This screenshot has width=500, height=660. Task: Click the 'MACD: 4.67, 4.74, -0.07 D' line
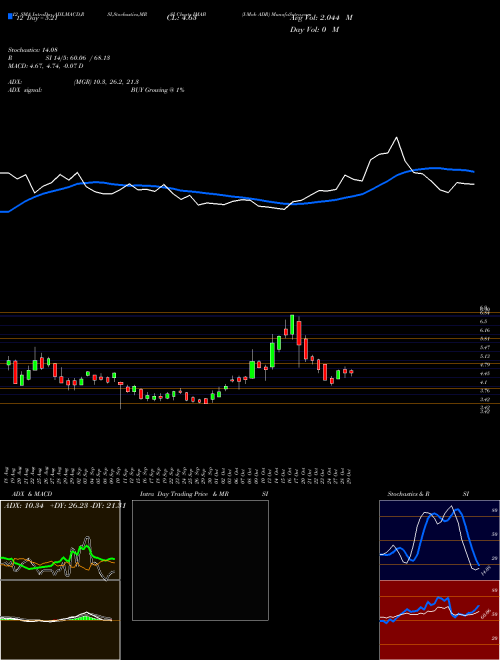[45, 66]
